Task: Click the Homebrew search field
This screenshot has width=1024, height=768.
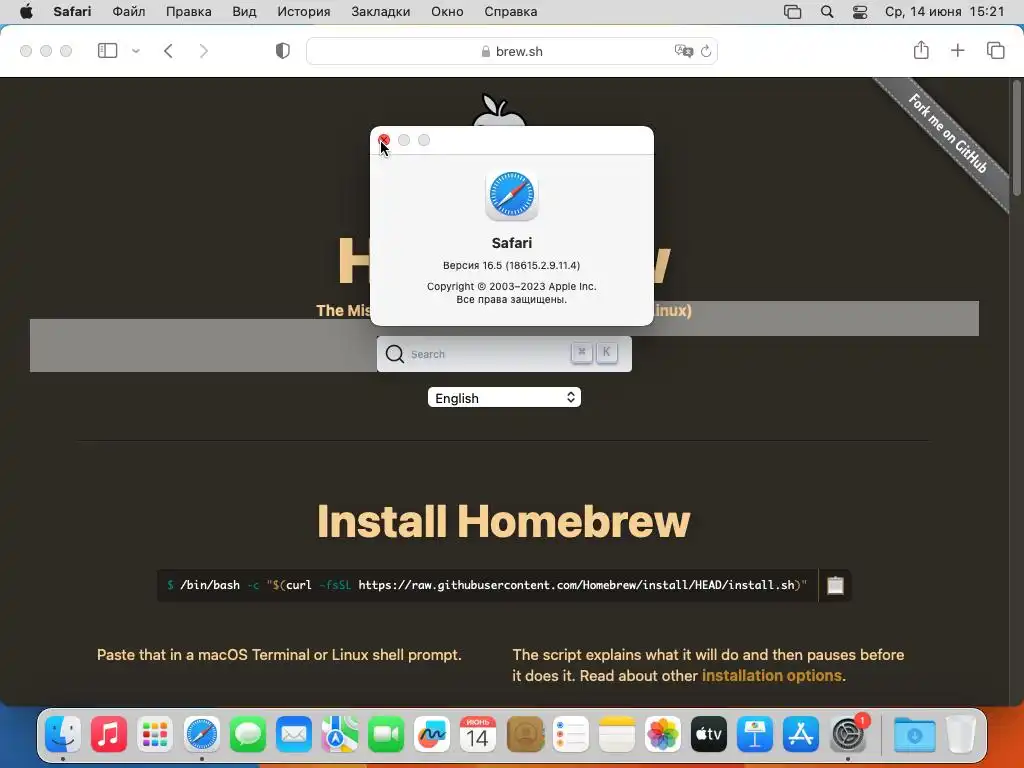Action: coord(504,354)
